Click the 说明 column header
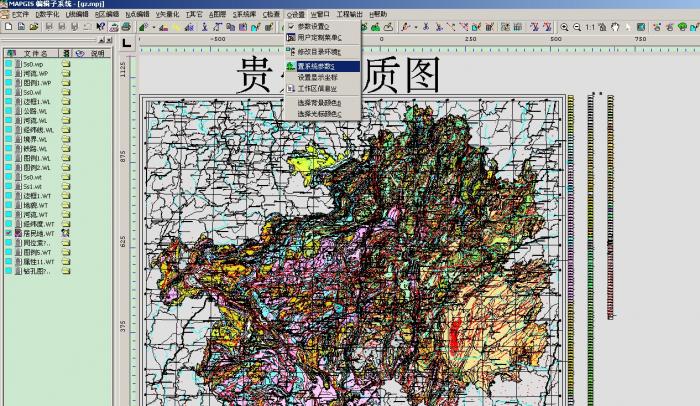Image resolution: width=700 pixels, height=406 pixels. 97,53
